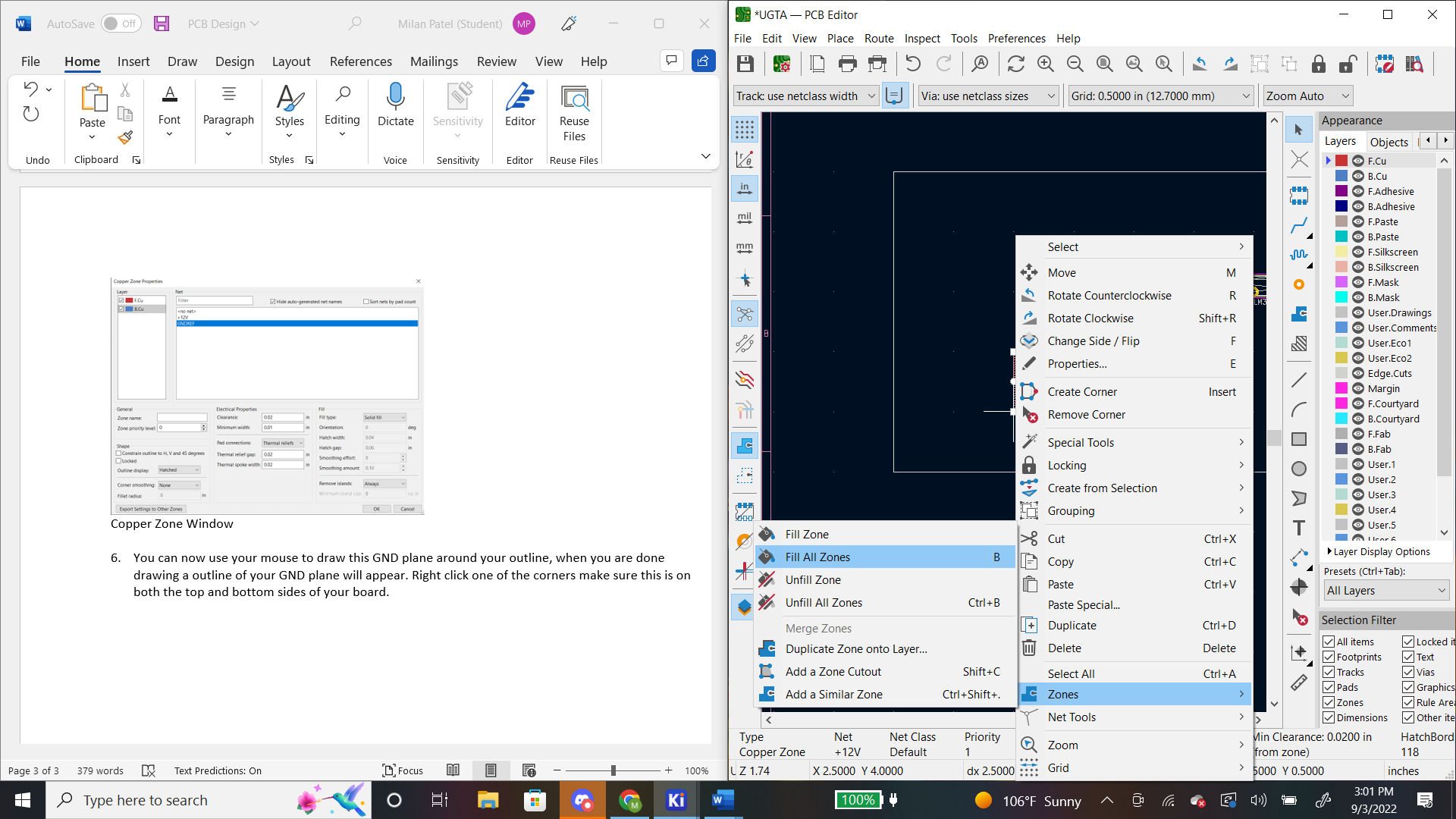Open Board Setup icon in PCB Editor
Image resolution: width=1456 pixels, height=819 pixels.
coord(782,64)
